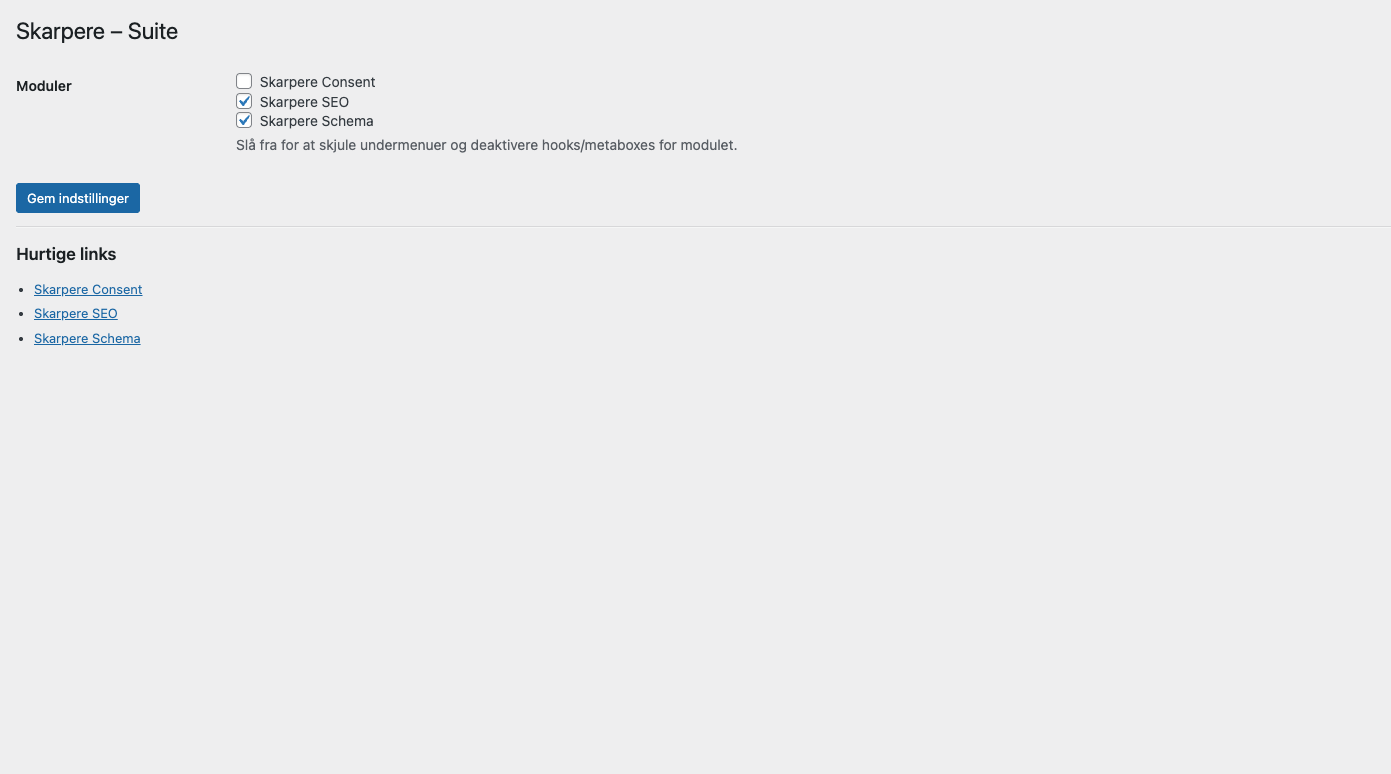Click the divider line above Hurtige links
The width and height of the screenshot is (1391, 774).
tap(695, 226)
